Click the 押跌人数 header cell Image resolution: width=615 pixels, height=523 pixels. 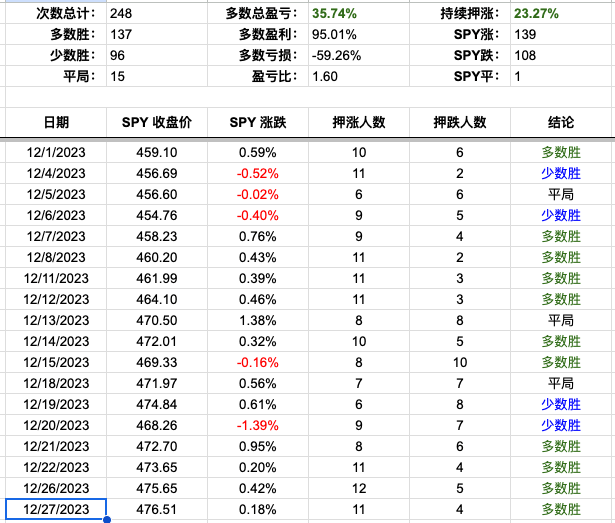[460, 122]
